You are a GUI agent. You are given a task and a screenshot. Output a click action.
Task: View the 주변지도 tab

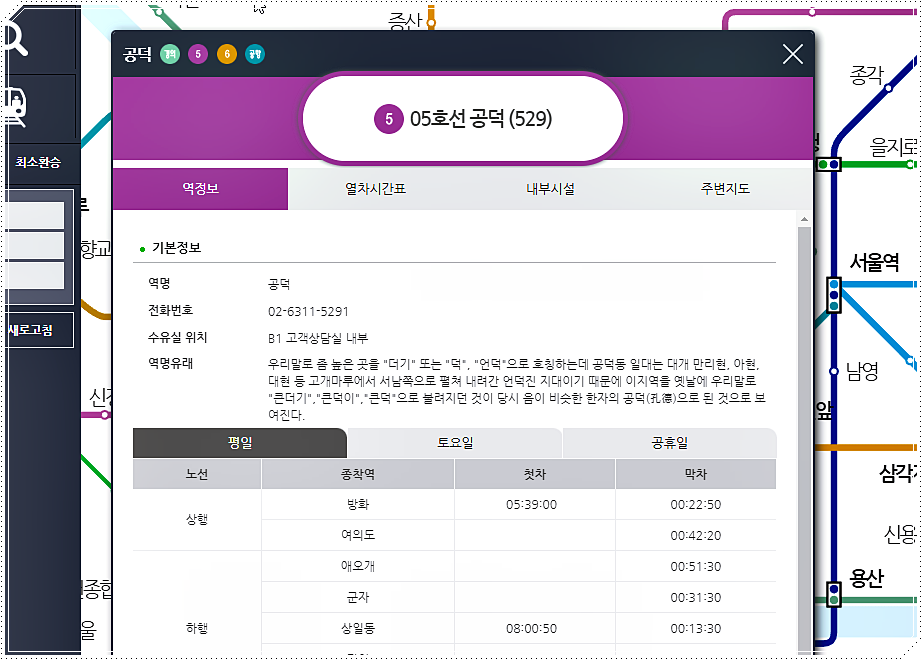(724, 189)
